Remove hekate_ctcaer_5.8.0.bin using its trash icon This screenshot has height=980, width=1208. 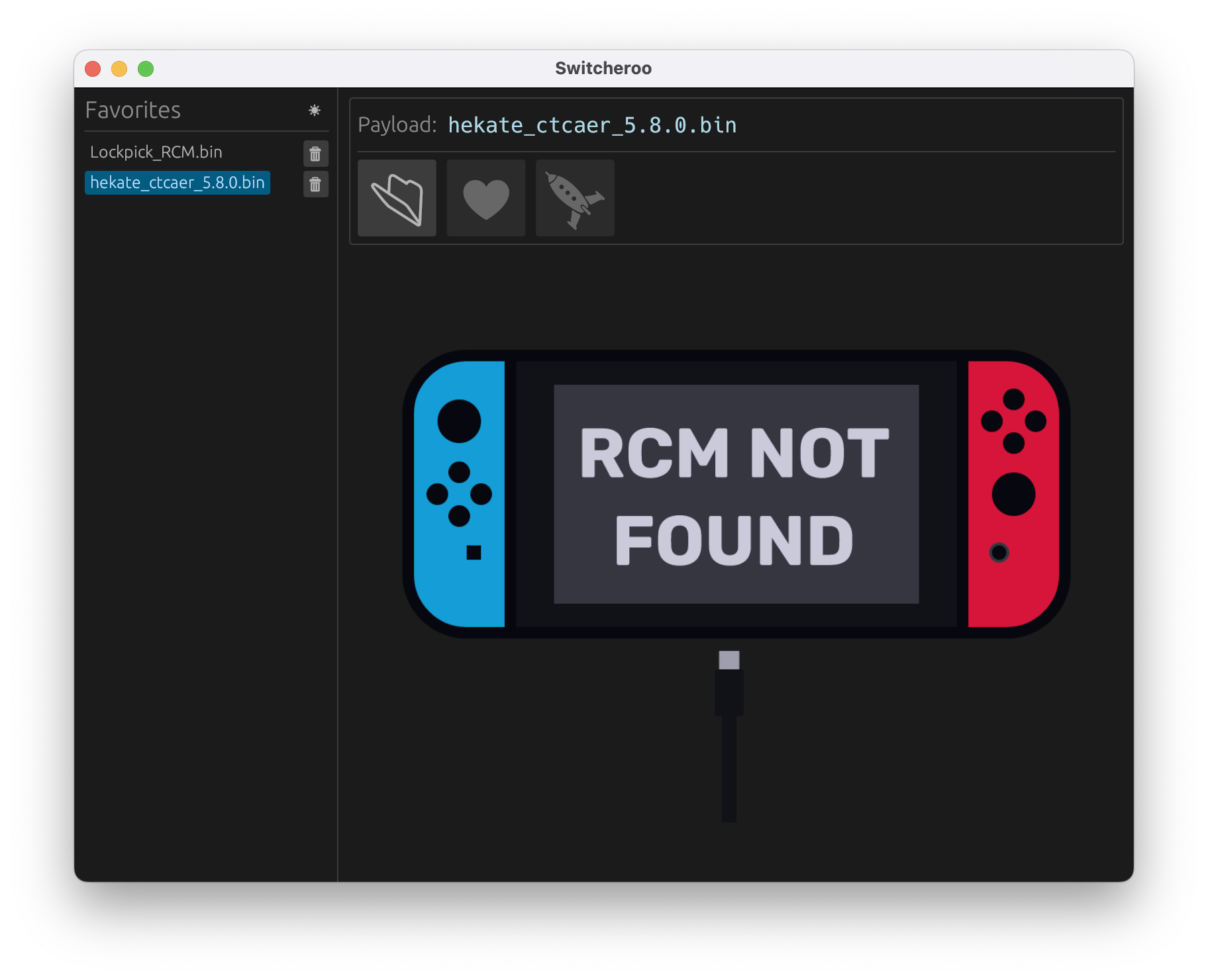point(315,184)
